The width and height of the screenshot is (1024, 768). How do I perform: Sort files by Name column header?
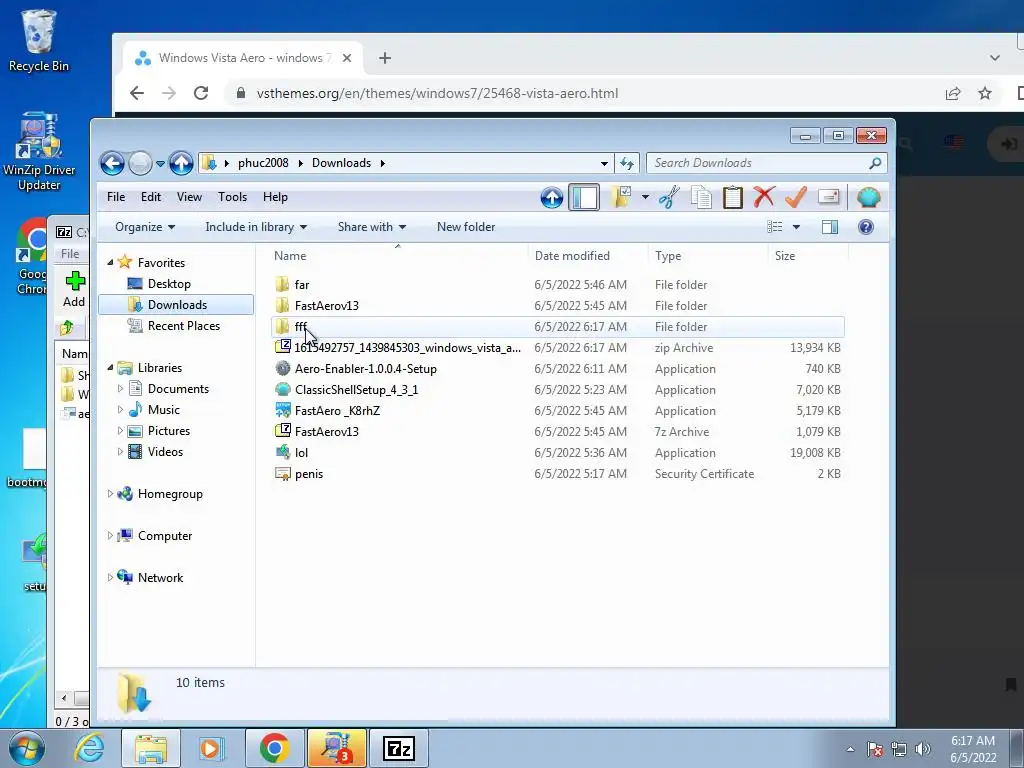[398, 256]
